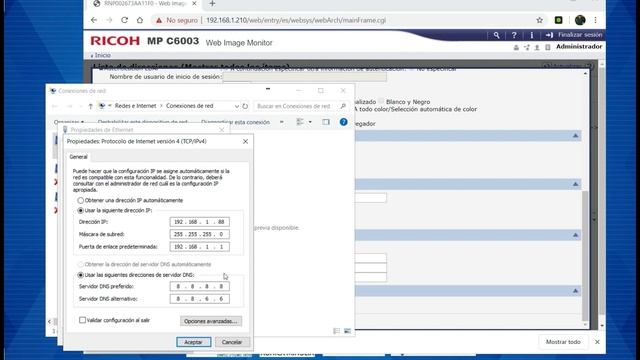Close the browser downloads bar
Viewport: 640px width, 360px height.
click(597, 342)
